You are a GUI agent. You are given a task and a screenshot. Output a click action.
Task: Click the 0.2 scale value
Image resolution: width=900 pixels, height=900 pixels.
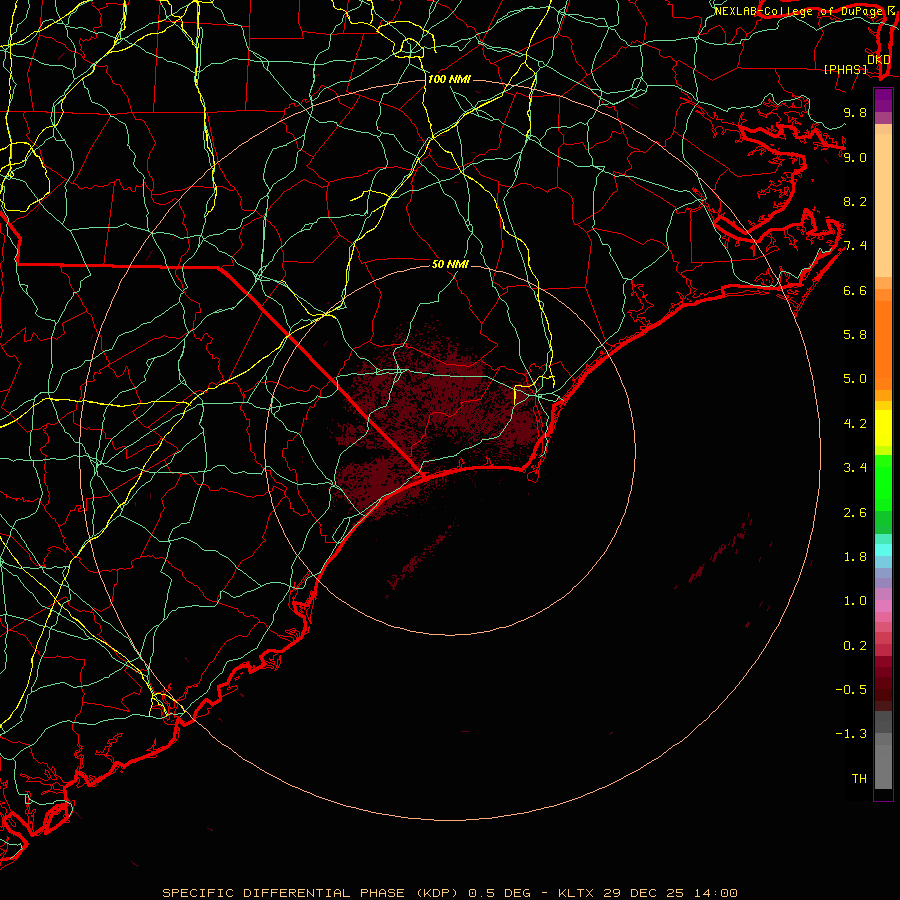click(x=855, y=646)
